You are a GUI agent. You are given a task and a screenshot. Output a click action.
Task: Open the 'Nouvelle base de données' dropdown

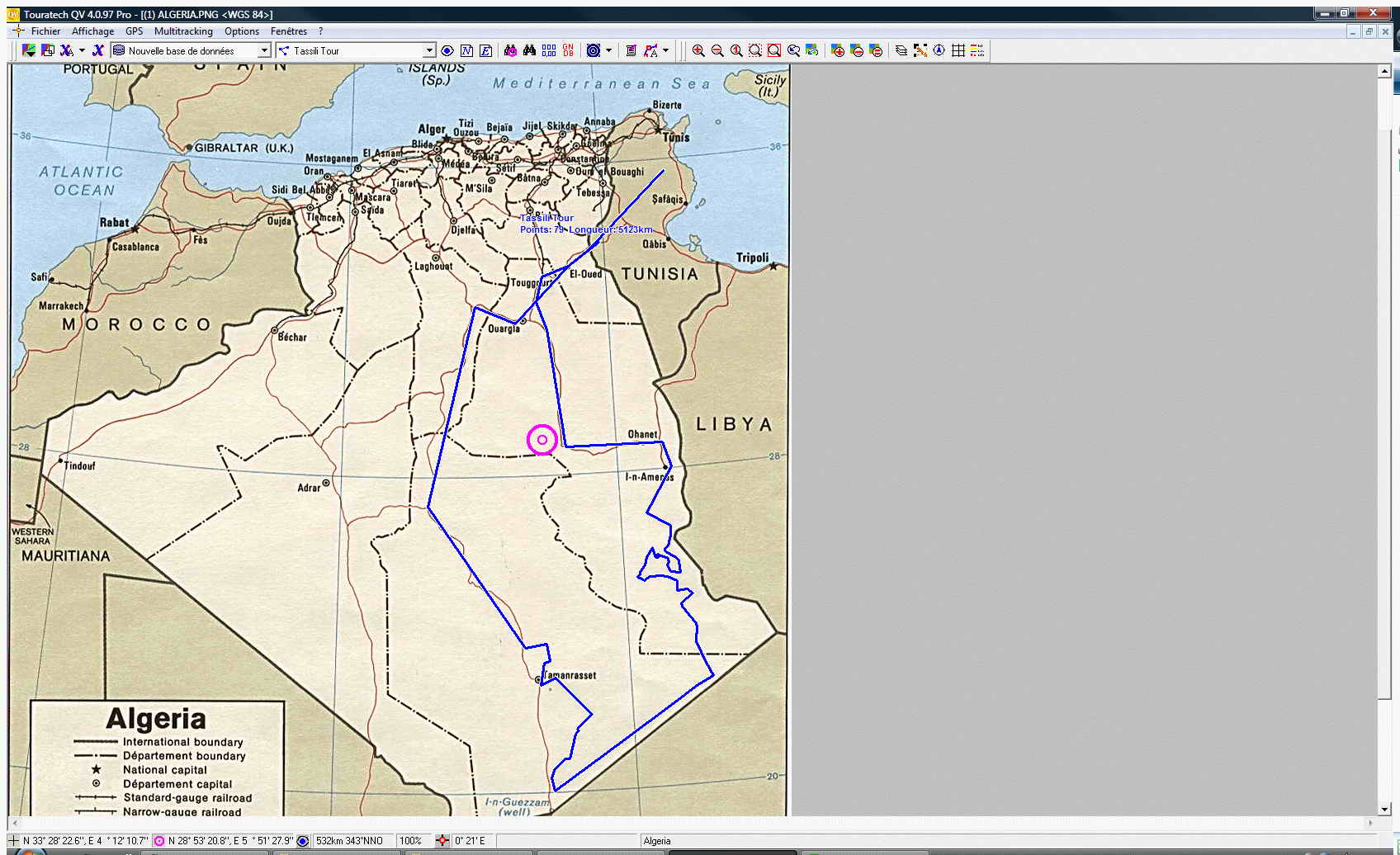(264, 50)
